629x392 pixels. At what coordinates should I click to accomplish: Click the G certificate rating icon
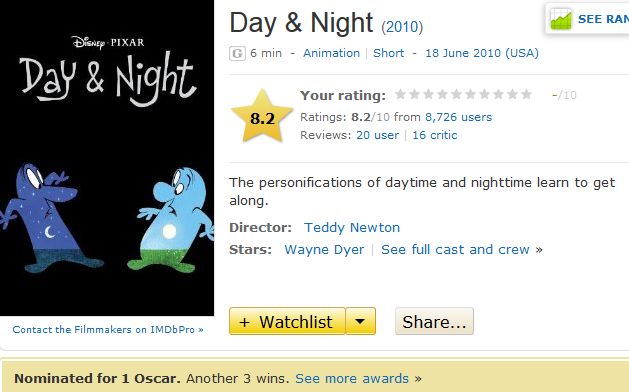237,53
